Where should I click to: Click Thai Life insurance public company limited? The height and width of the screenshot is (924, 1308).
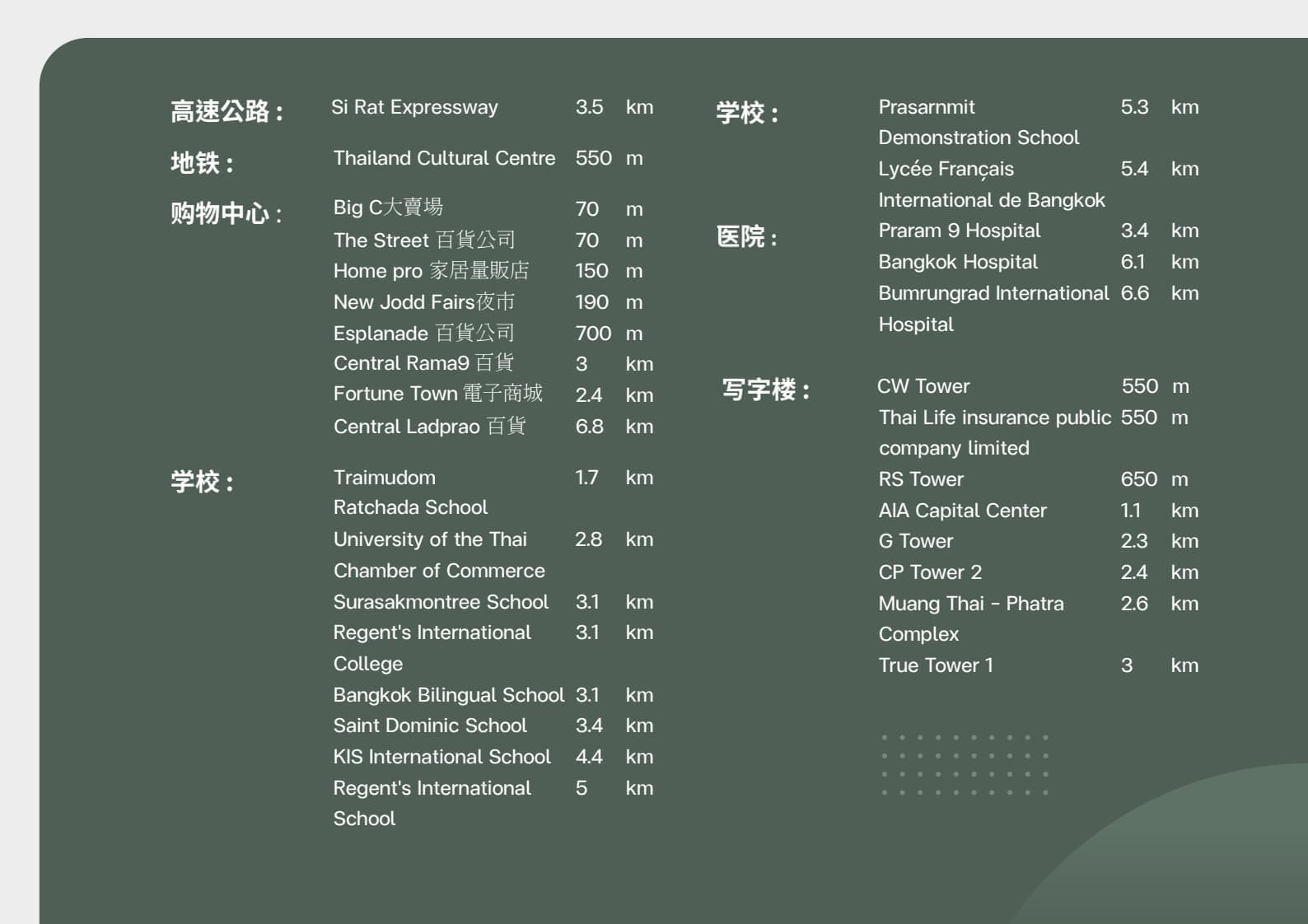point(995,432)
